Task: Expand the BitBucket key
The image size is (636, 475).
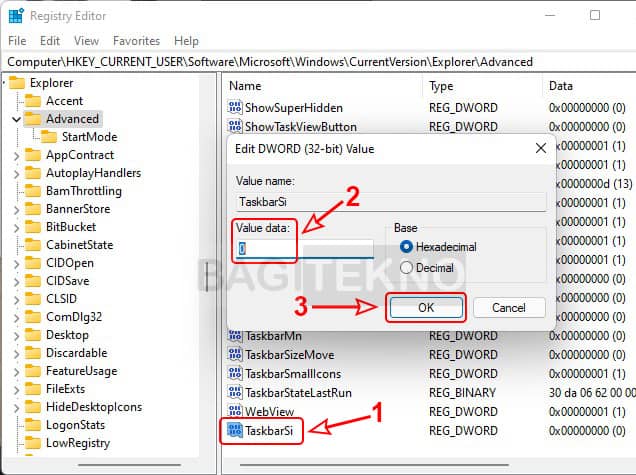Action: (x=16, y=228)
